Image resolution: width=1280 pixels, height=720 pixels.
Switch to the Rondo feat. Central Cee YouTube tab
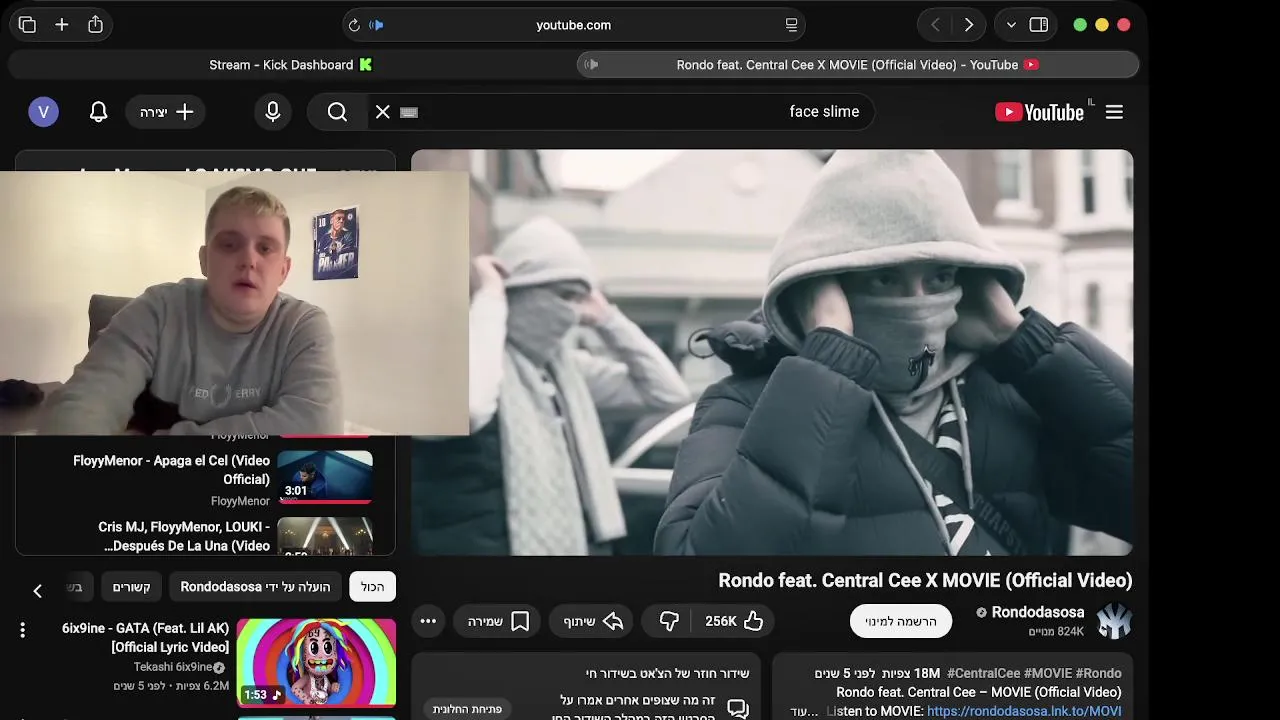point(858,65)
